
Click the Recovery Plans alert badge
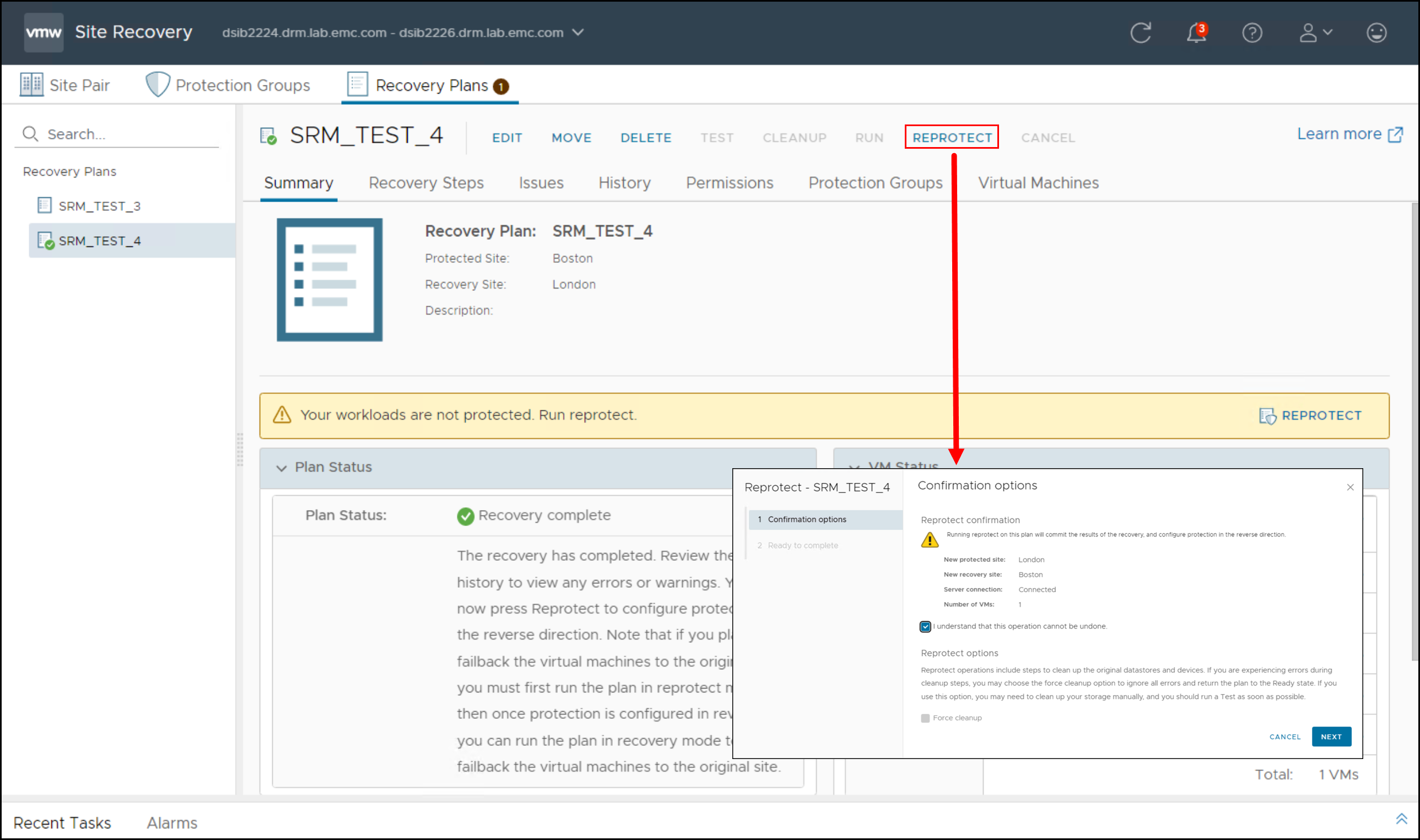click(x=501, y=86)
